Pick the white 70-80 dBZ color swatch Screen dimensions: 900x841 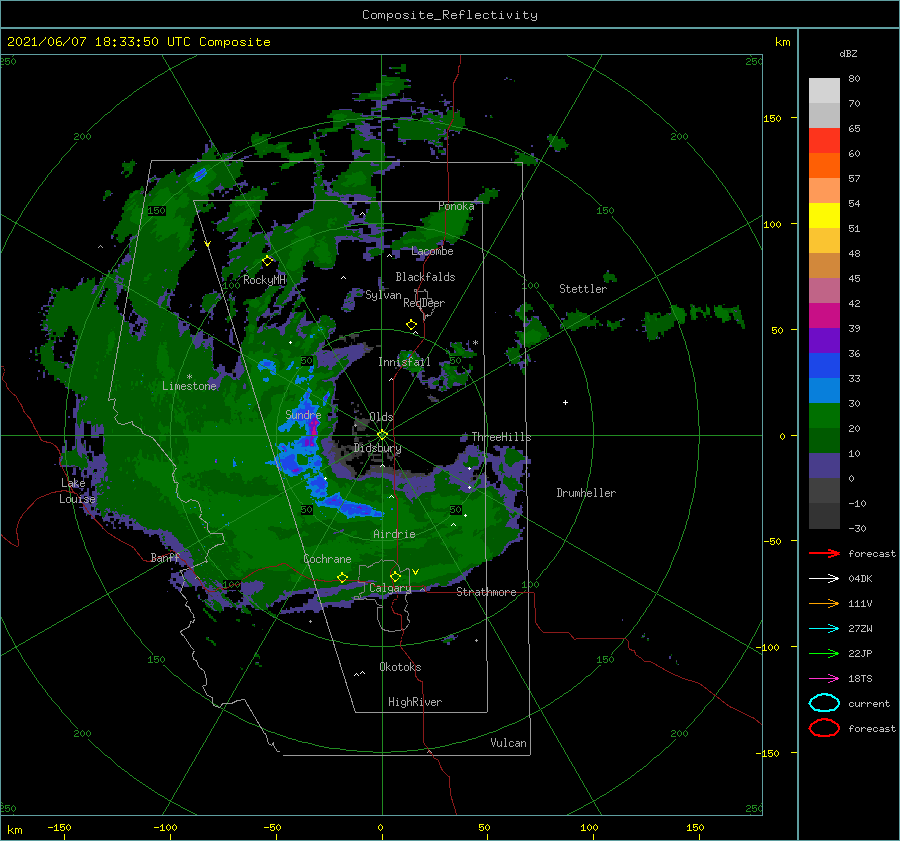(824, 91)
